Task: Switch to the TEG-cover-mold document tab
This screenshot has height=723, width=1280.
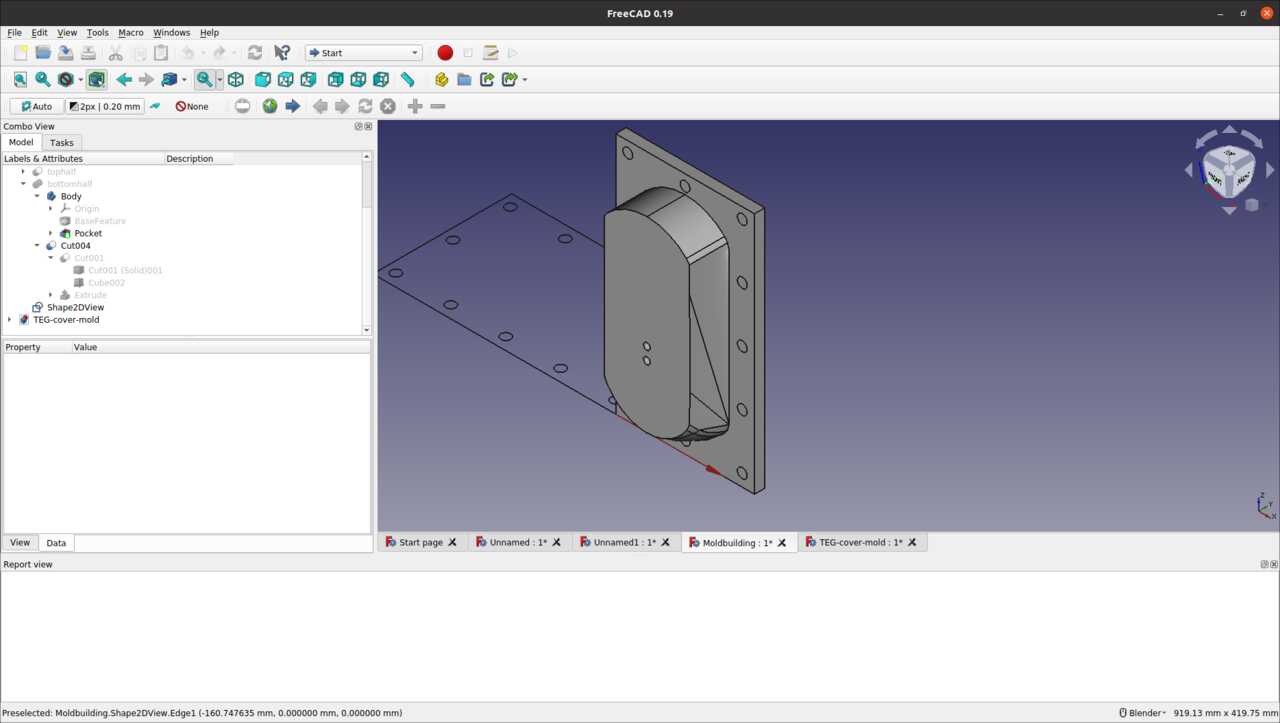Action: click(860, 542)
